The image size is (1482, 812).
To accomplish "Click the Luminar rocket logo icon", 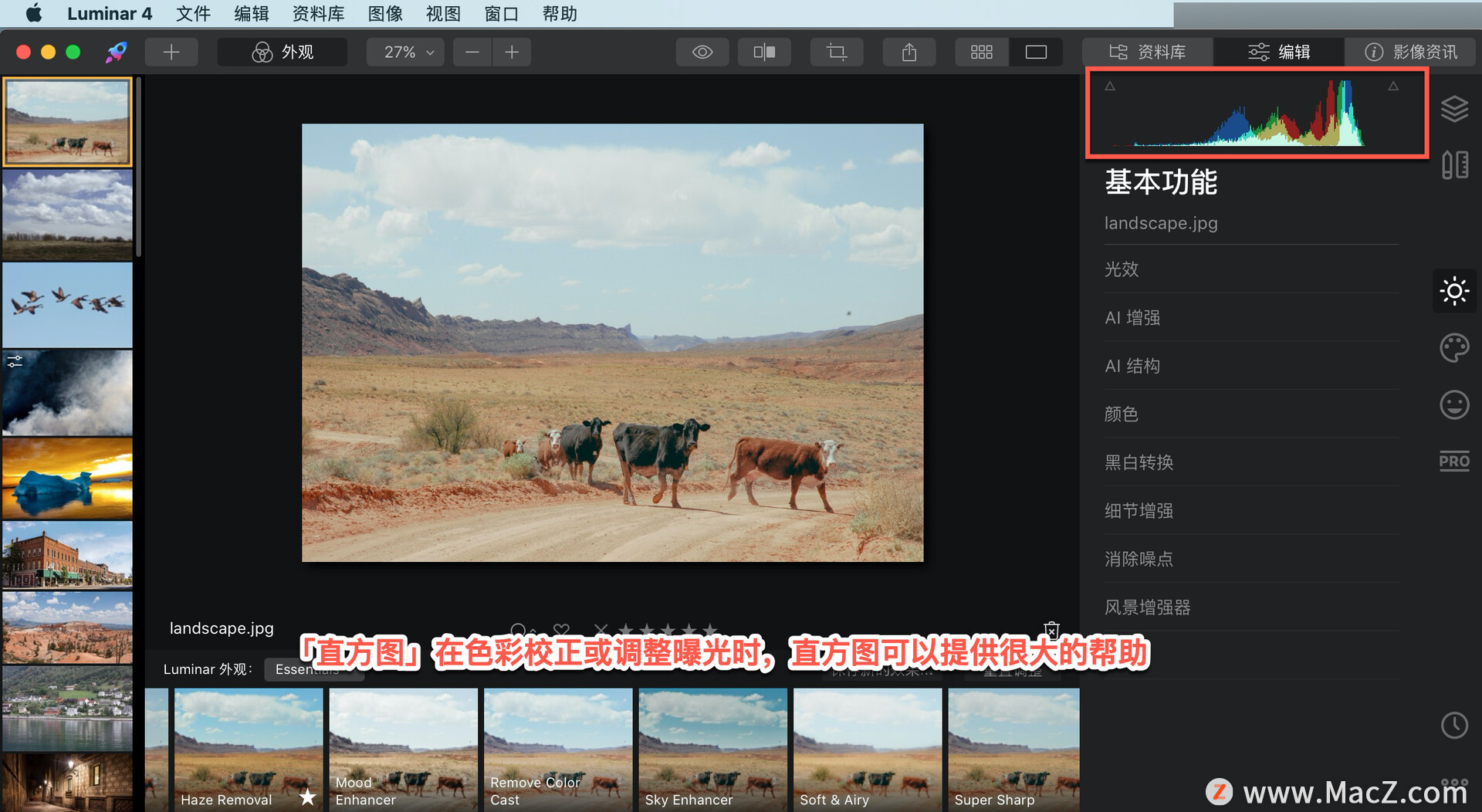I will (x=116, y=52).
